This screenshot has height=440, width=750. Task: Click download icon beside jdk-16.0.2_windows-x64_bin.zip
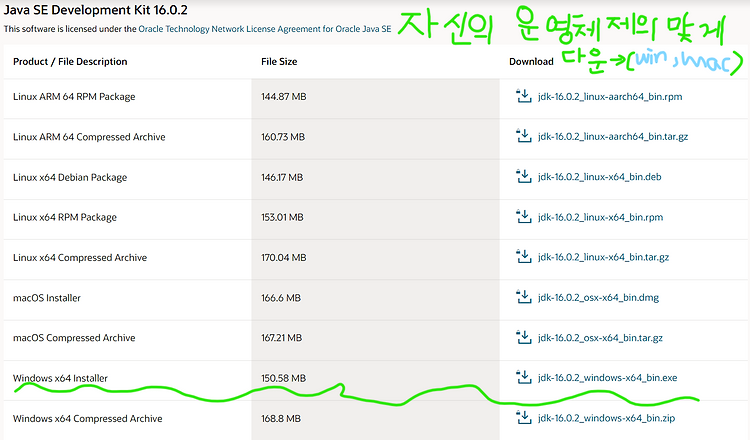[524, 418]
